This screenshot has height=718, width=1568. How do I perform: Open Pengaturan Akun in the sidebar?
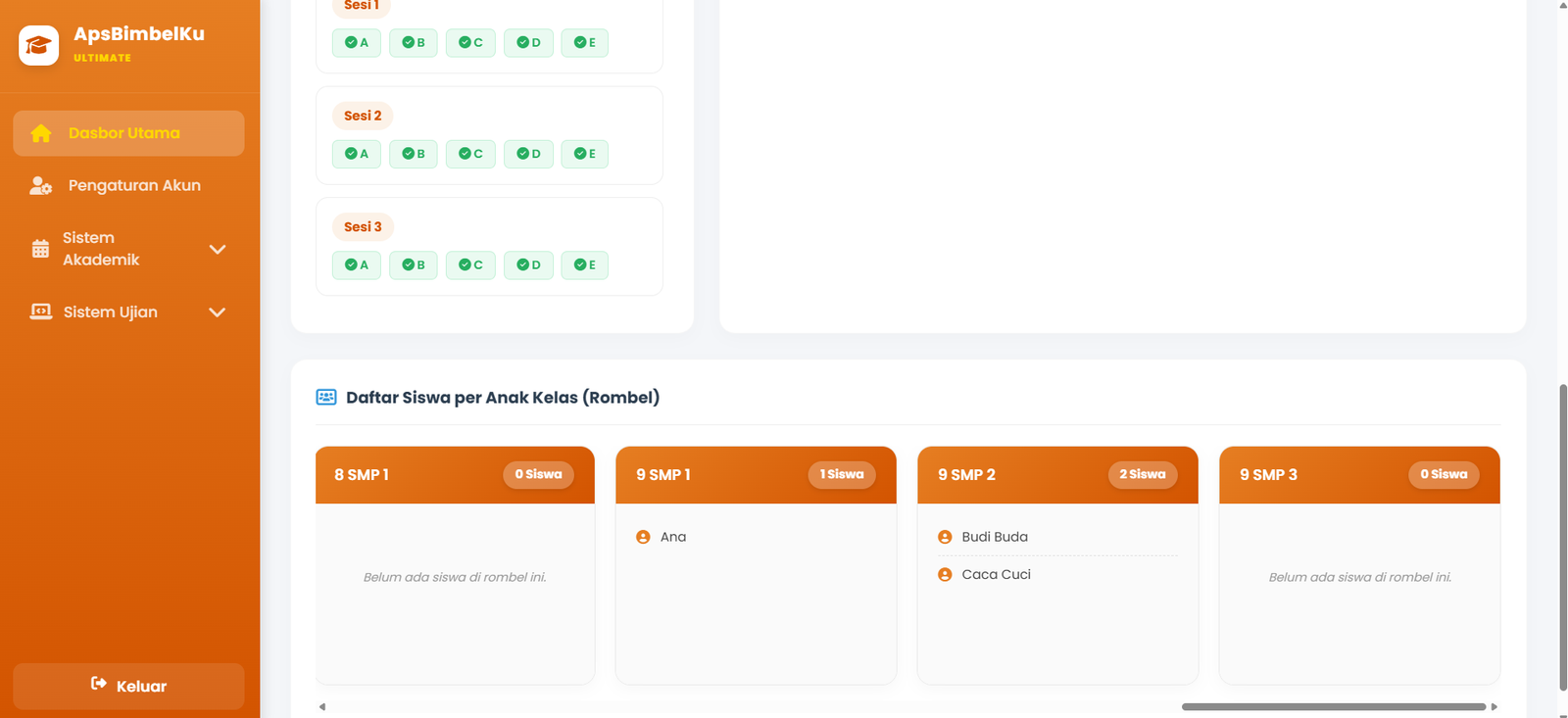128,185
